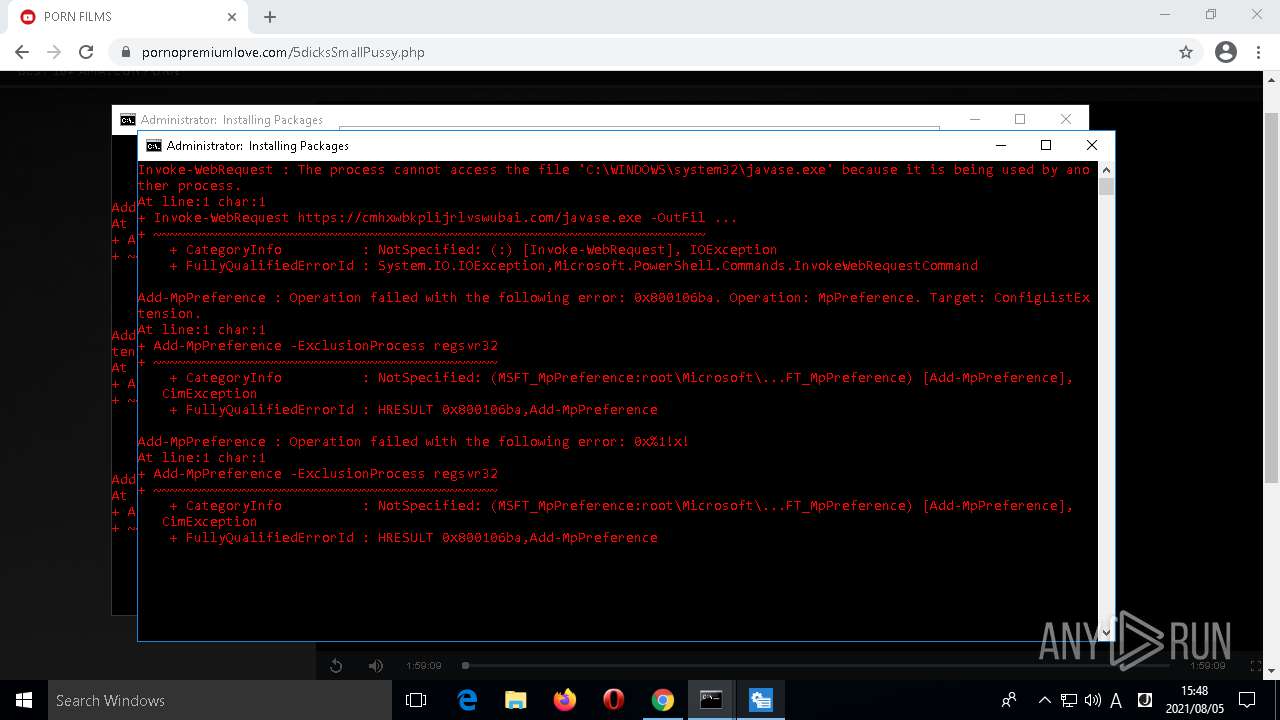
Task: Click 'Invoke-WebRequest https://cmhxwbkplijrlvswubai.com' line
Action: [437, 217]
